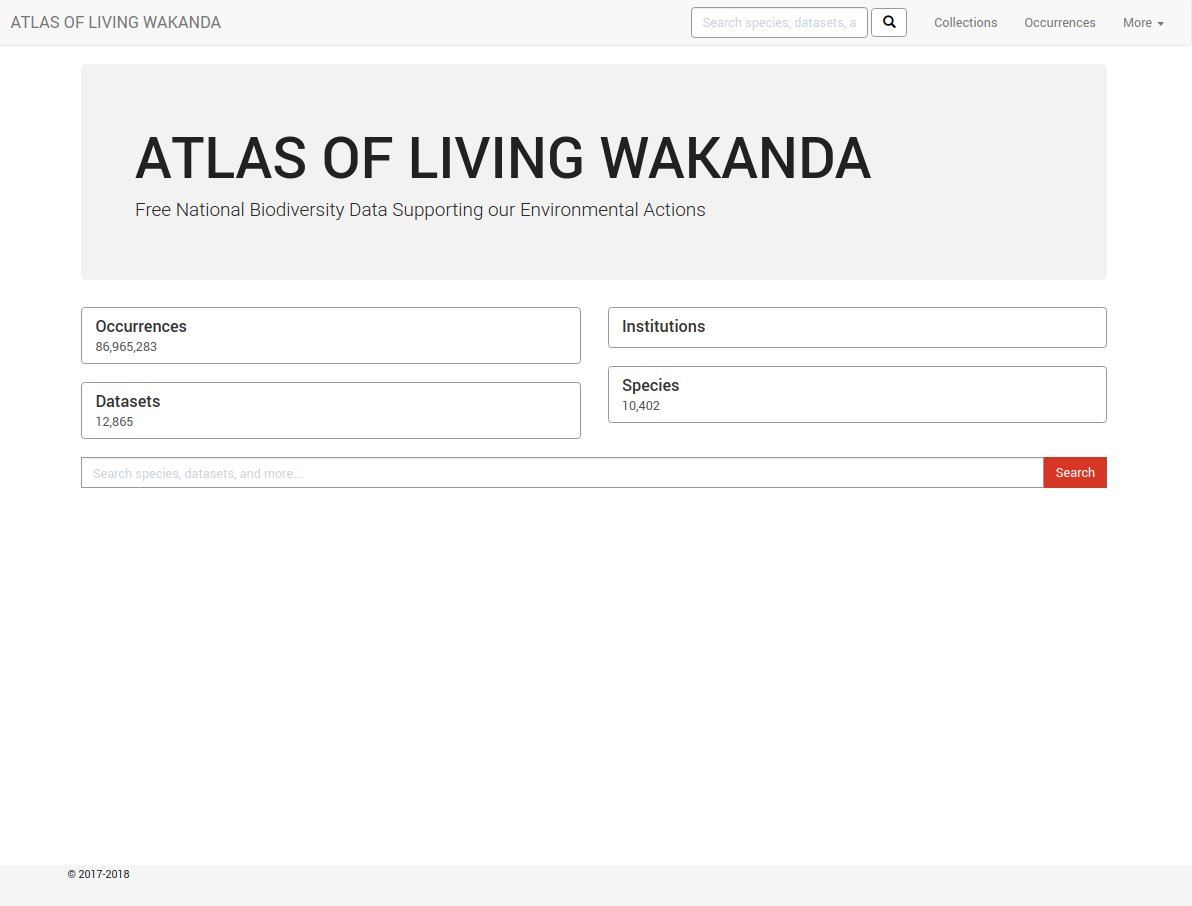Click the Free National Biodiversity Data tagline
The width and height of the screenshot is (1192, 906).
[420, 210]
